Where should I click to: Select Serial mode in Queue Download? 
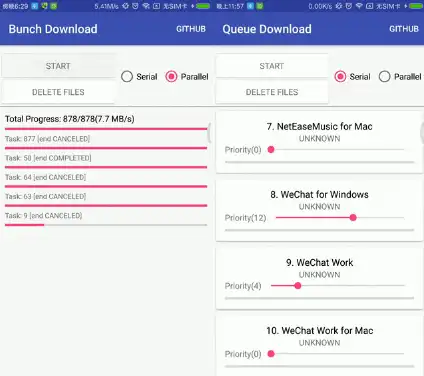(352, 77)
